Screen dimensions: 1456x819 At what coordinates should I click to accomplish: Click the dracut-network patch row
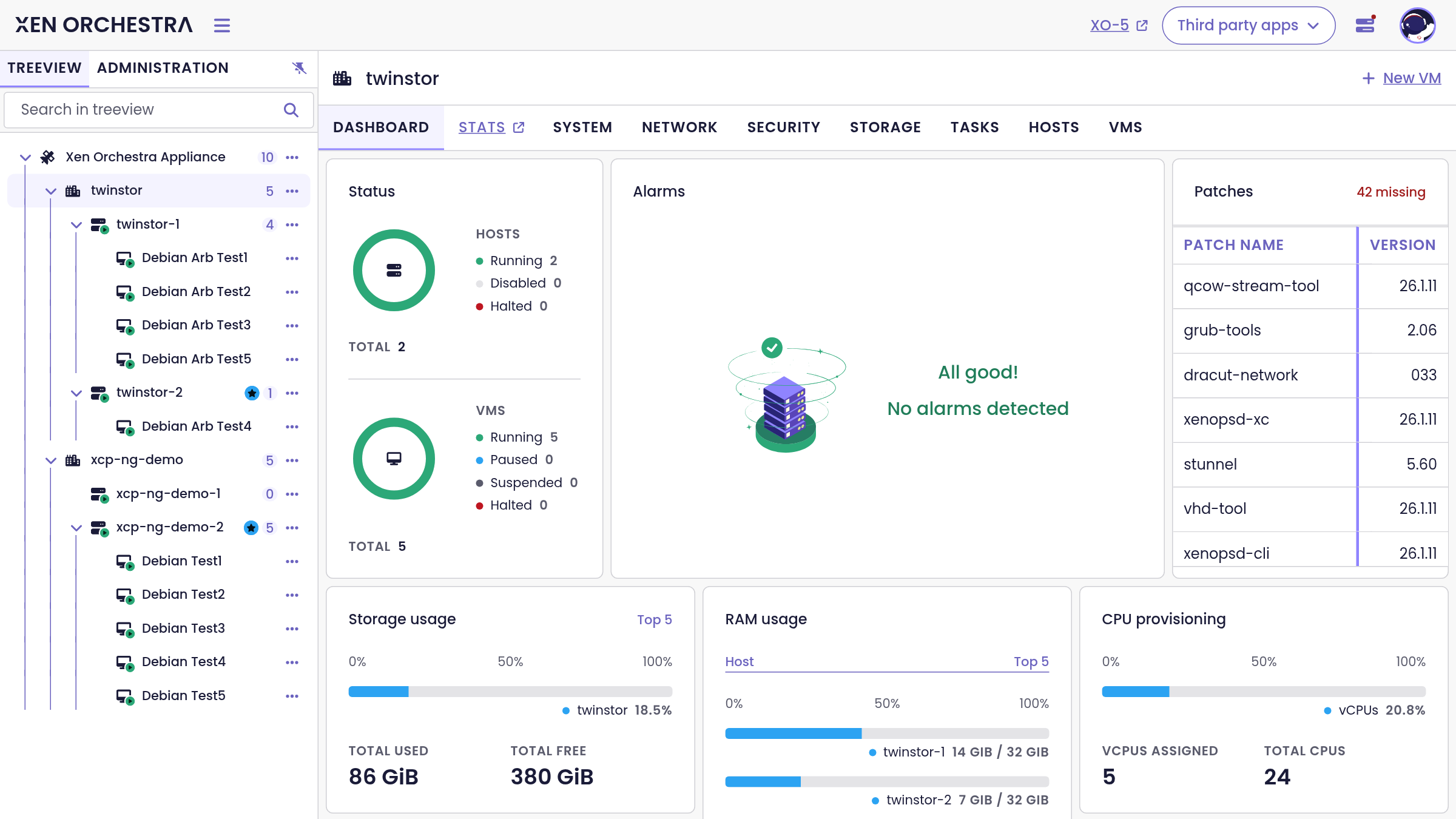coord(1310,376)
